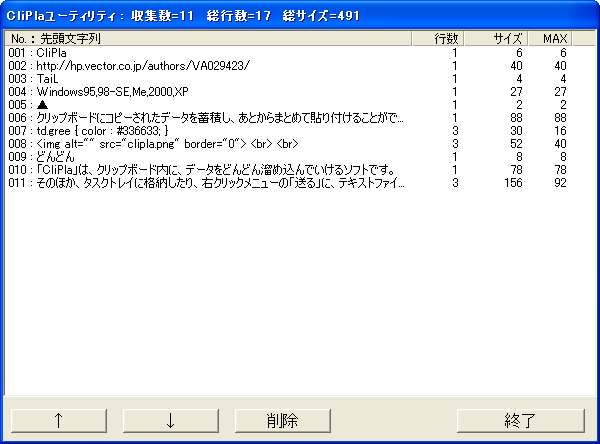Click size value 52 in row 008
The height and width of the screenshot is (444, 600).
[x=516, y=144]
